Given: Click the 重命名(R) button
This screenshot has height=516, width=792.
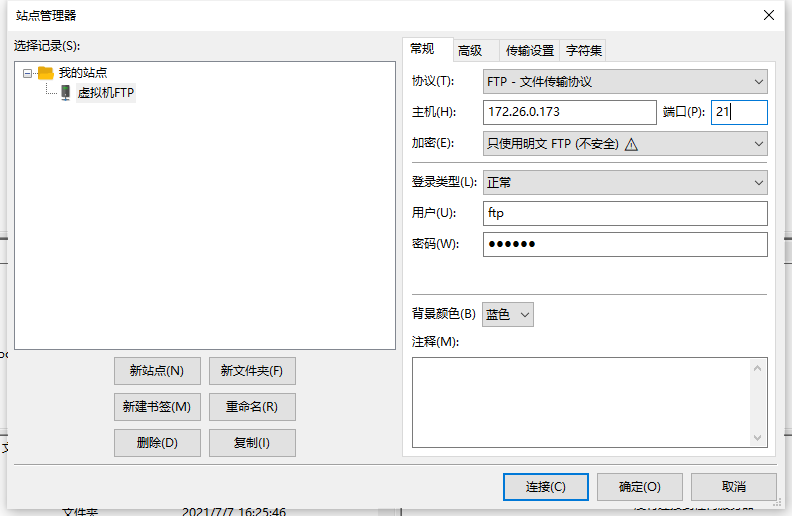Looking at the screenshot, I should click(x=252, y=407).
